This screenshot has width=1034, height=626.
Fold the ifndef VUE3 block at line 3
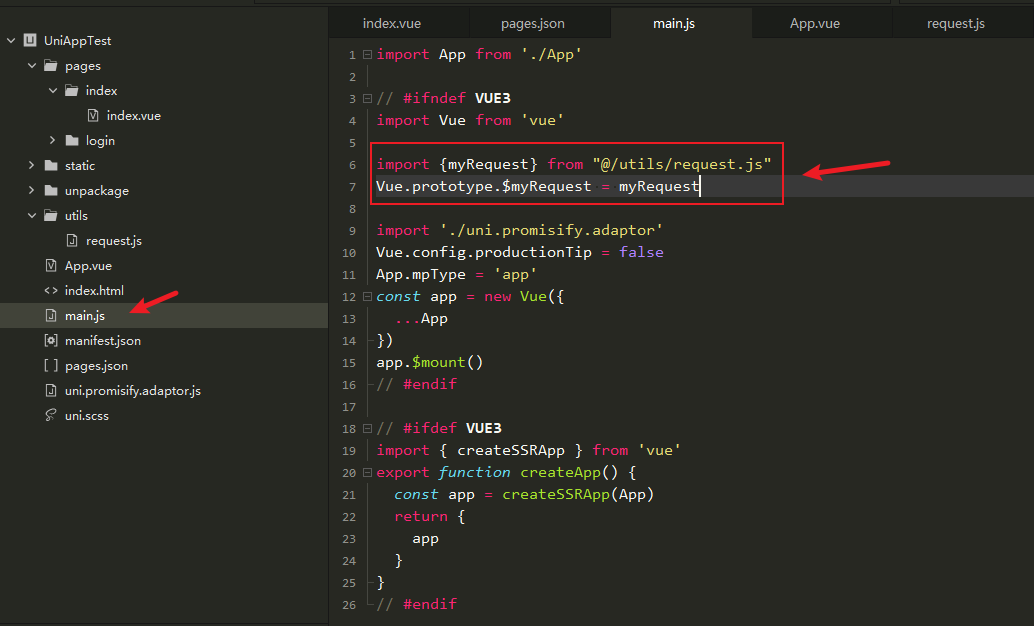coord(367,98)
